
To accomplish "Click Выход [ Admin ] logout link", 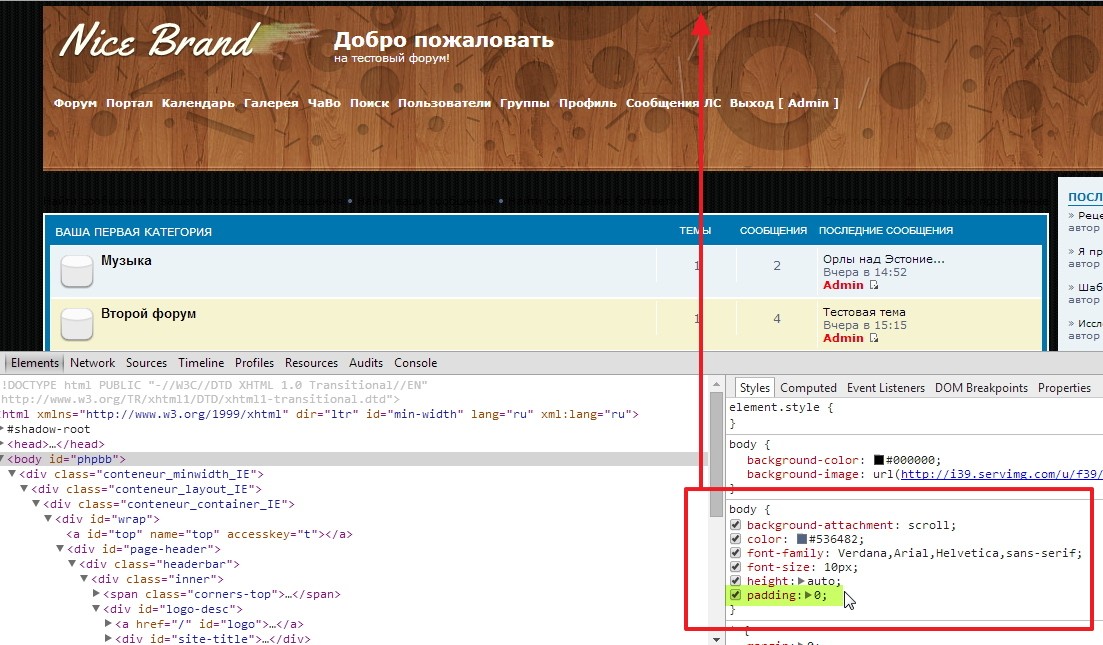I will tap(784, 103).
